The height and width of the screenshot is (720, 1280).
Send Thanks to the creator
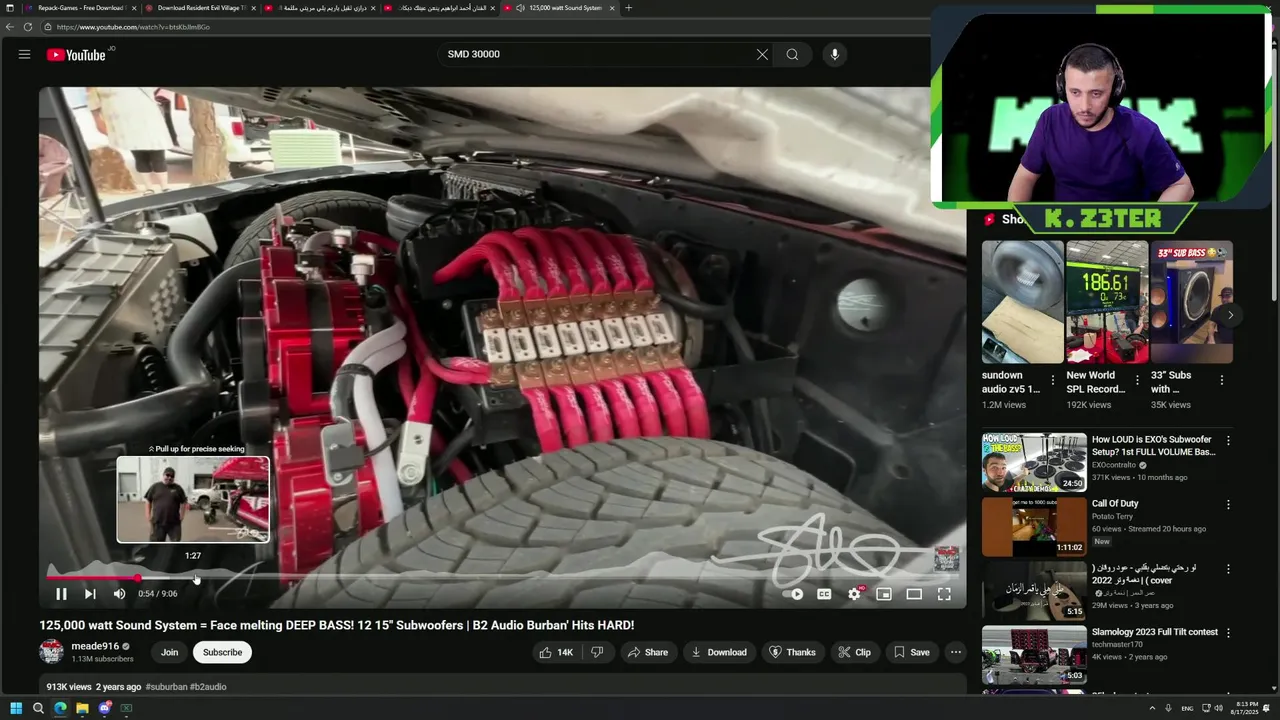[x=792, y=652]
